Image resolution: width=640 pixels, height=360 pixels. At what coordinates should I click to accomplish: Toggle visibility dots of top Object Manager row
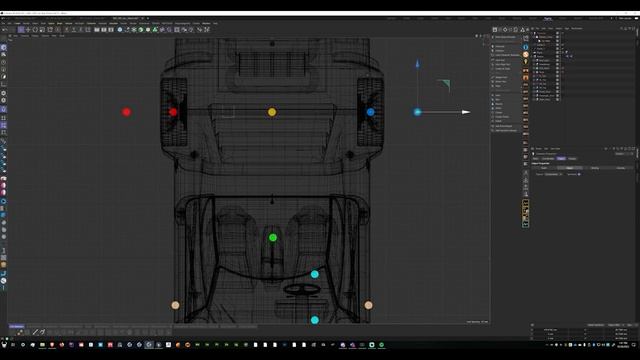557,33
